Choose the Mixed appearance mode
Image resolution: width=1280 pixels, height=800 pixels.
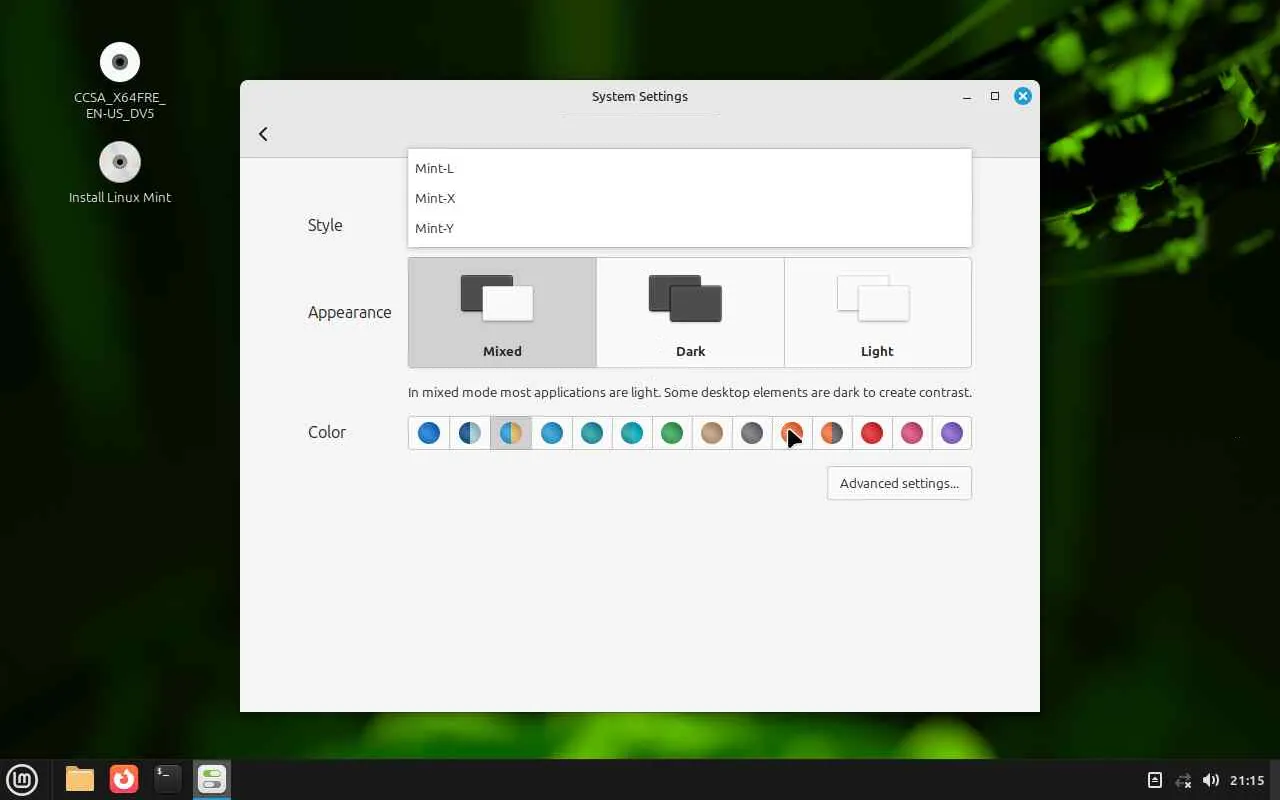click(502, 313)
